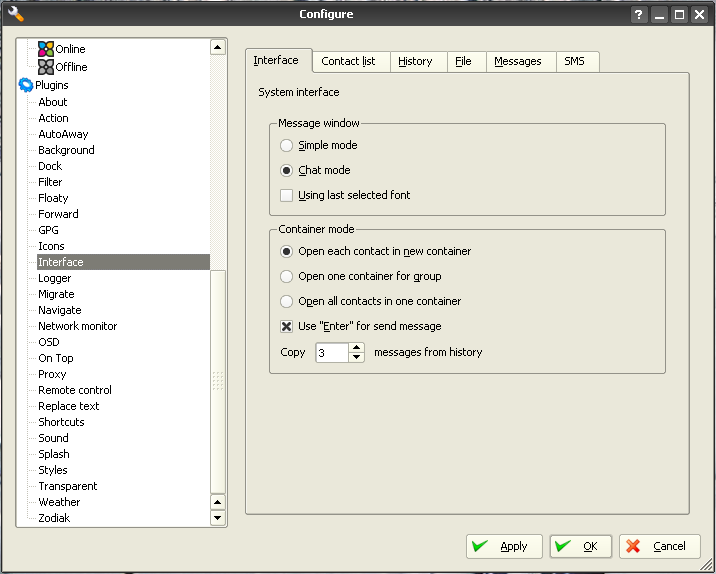The image size is (716, 574).
Task: Click the tree scroll up arrow at top
Action: coord(218,47)
